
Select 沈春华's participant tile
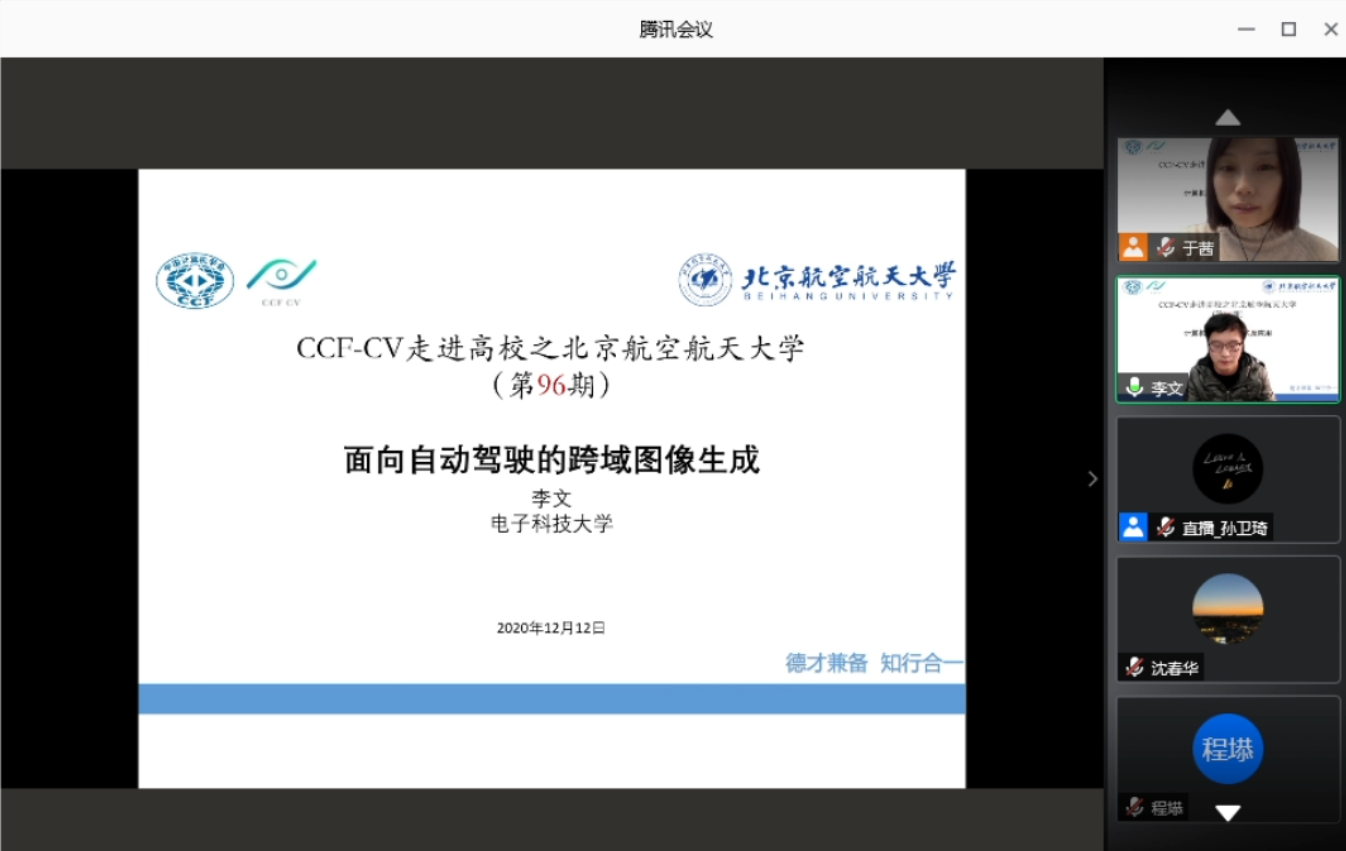coord(1228,620)
